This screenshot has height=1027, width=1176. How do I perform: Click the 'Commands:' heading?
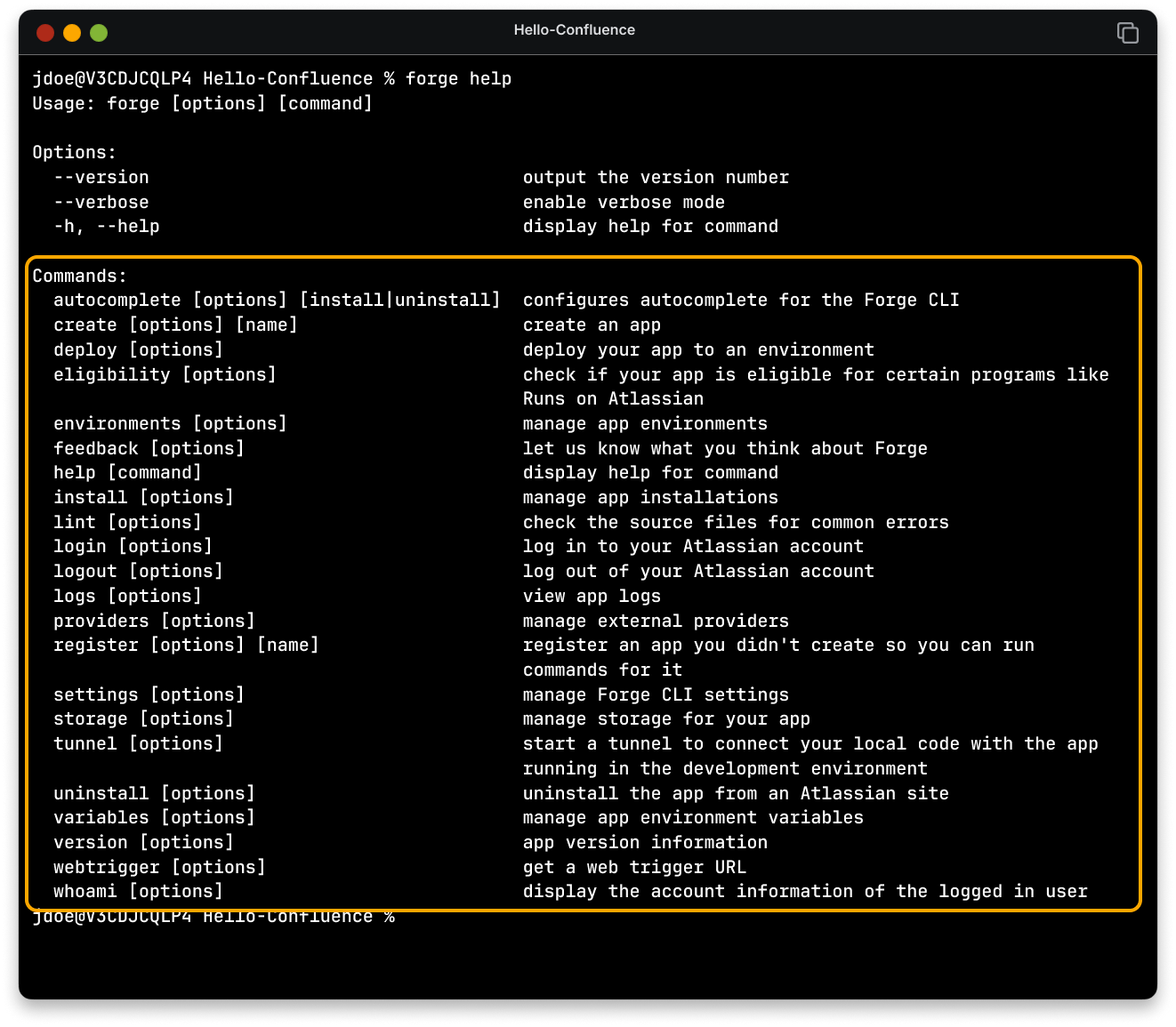(80, 276)
